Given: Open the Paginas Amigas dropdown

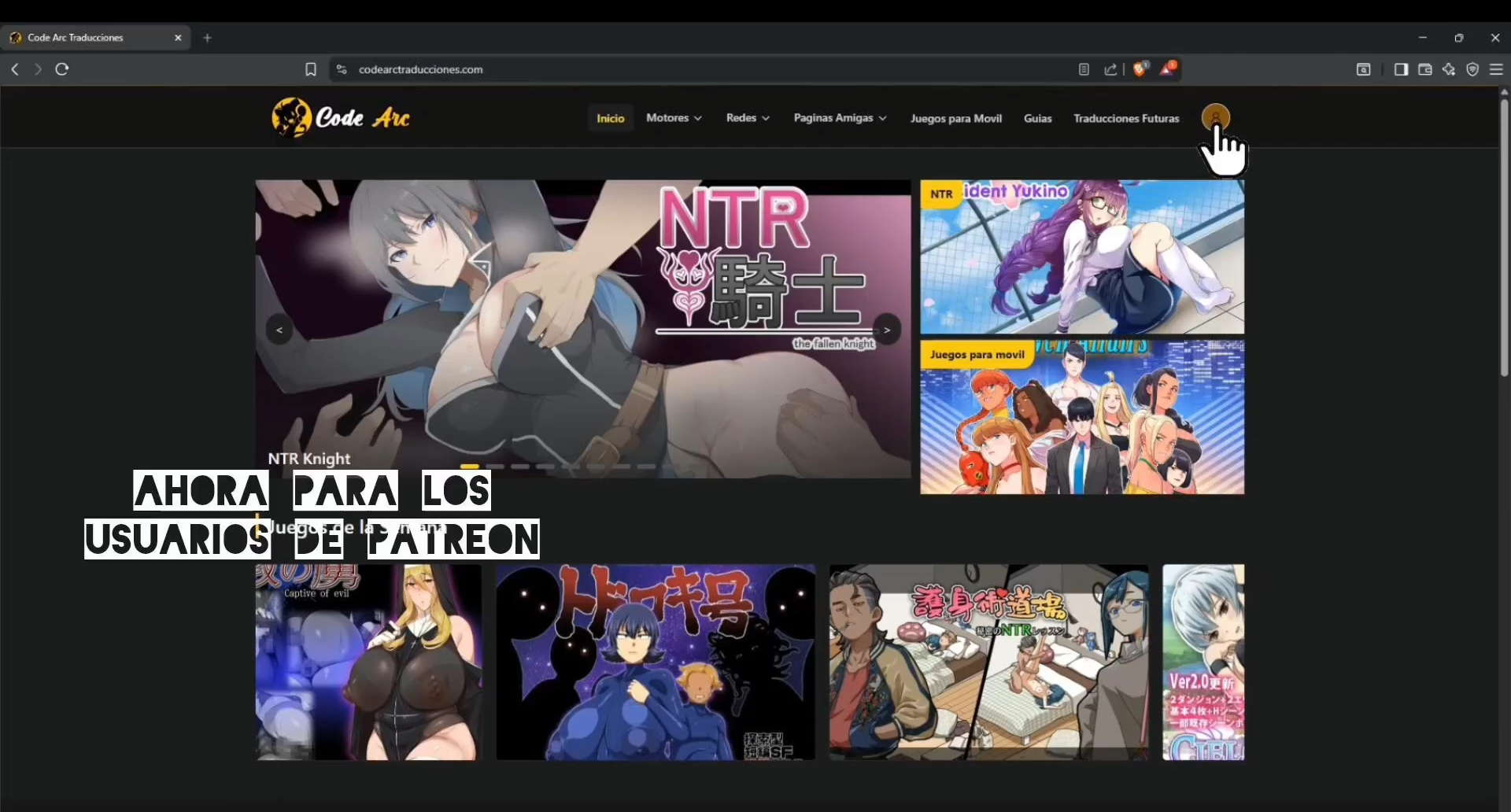Looking at the screenshot, I should click(840, 118).
